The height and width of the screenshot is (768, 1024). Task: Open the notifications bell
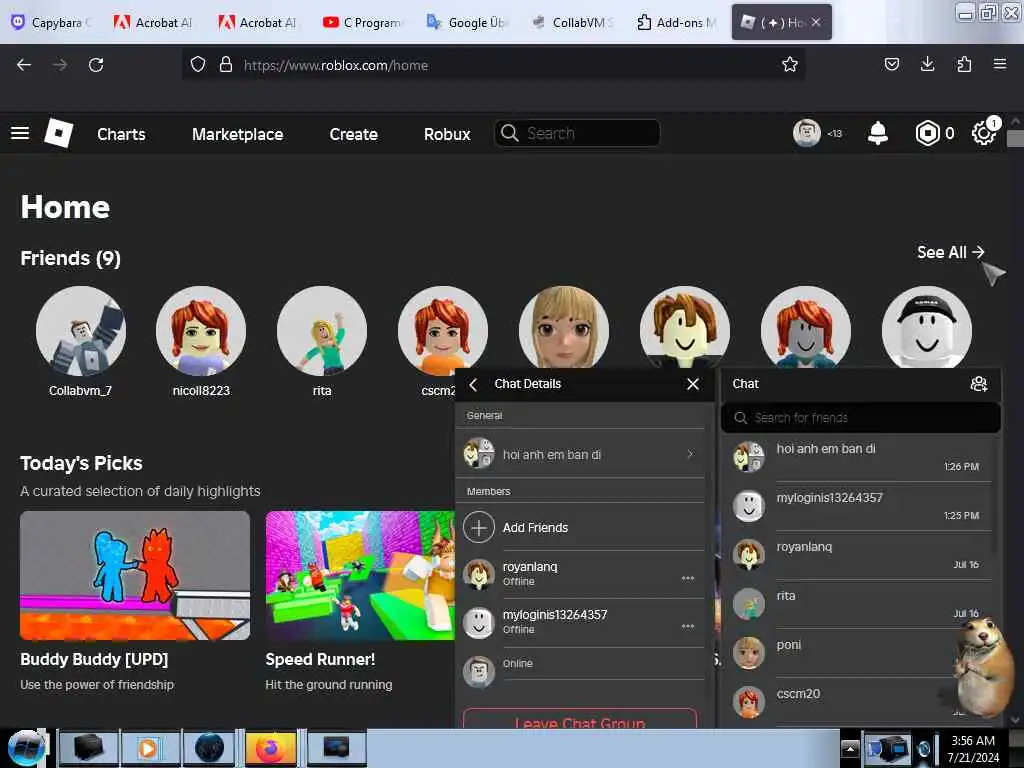877,133
